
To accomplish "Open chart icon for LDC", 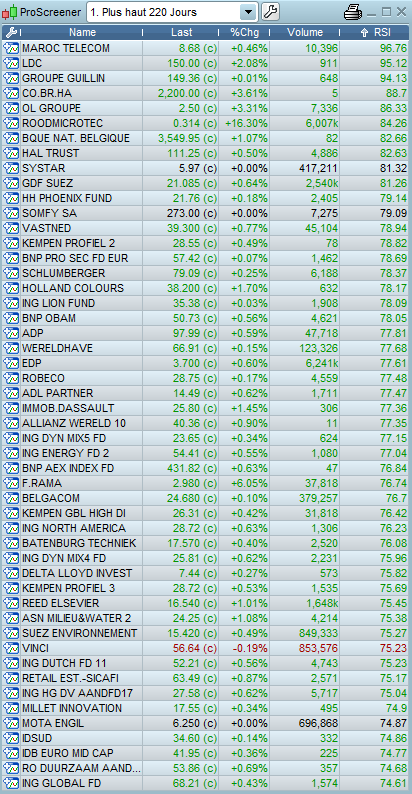I will [x=11, y=63].
